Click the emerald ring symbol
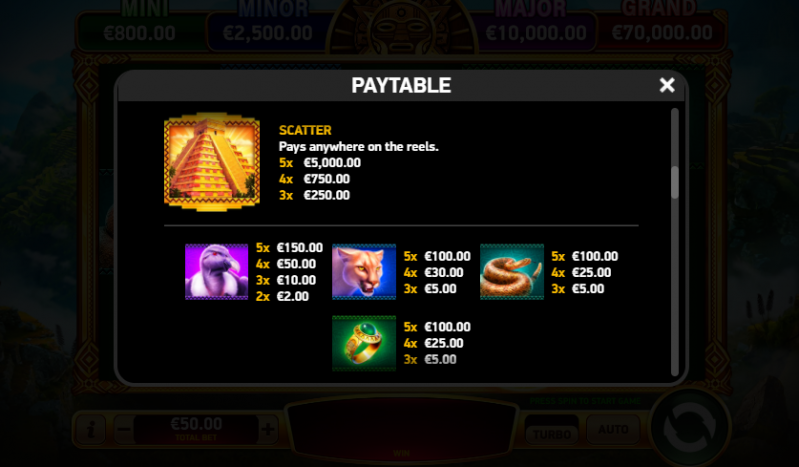Image resolution: width=799 pixels, height=467 pixels. (x=364, y=343)
